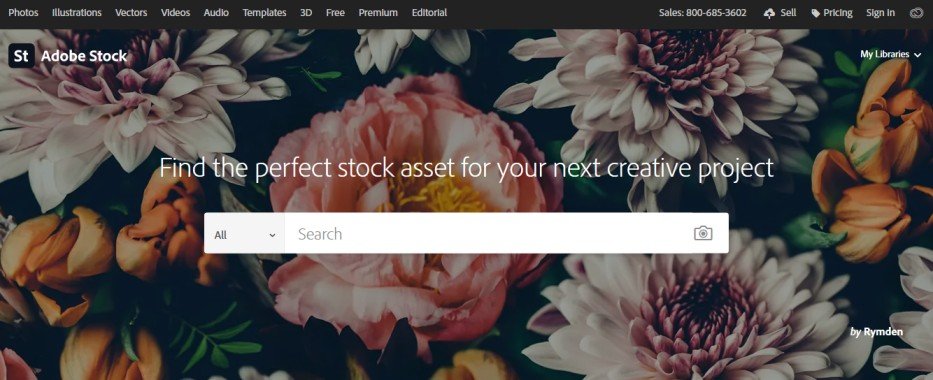Click the camera visual search icon
933x380 pixels.
(703, 233)
